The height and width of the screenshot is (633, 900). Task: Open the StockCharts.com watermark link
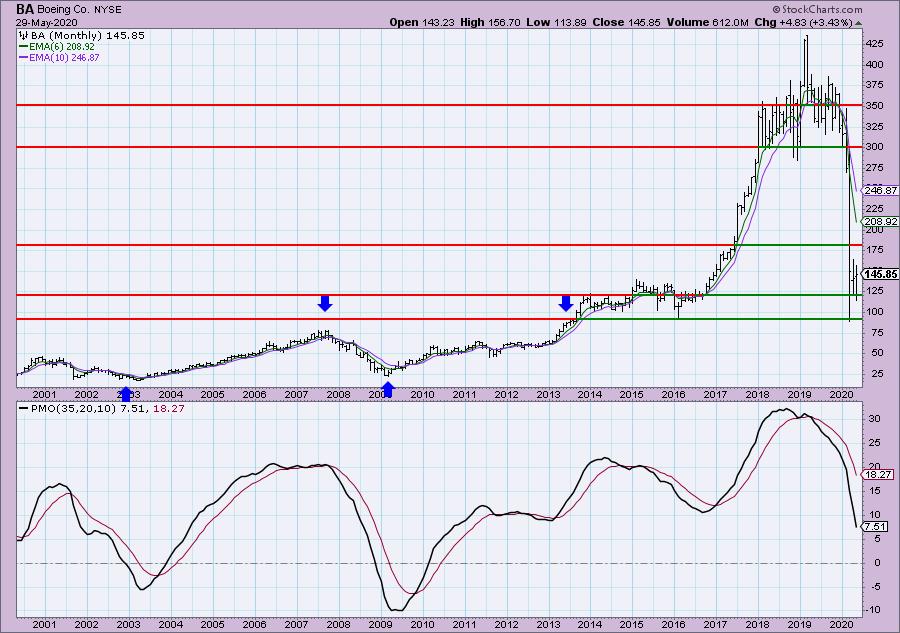pos(843,8)
